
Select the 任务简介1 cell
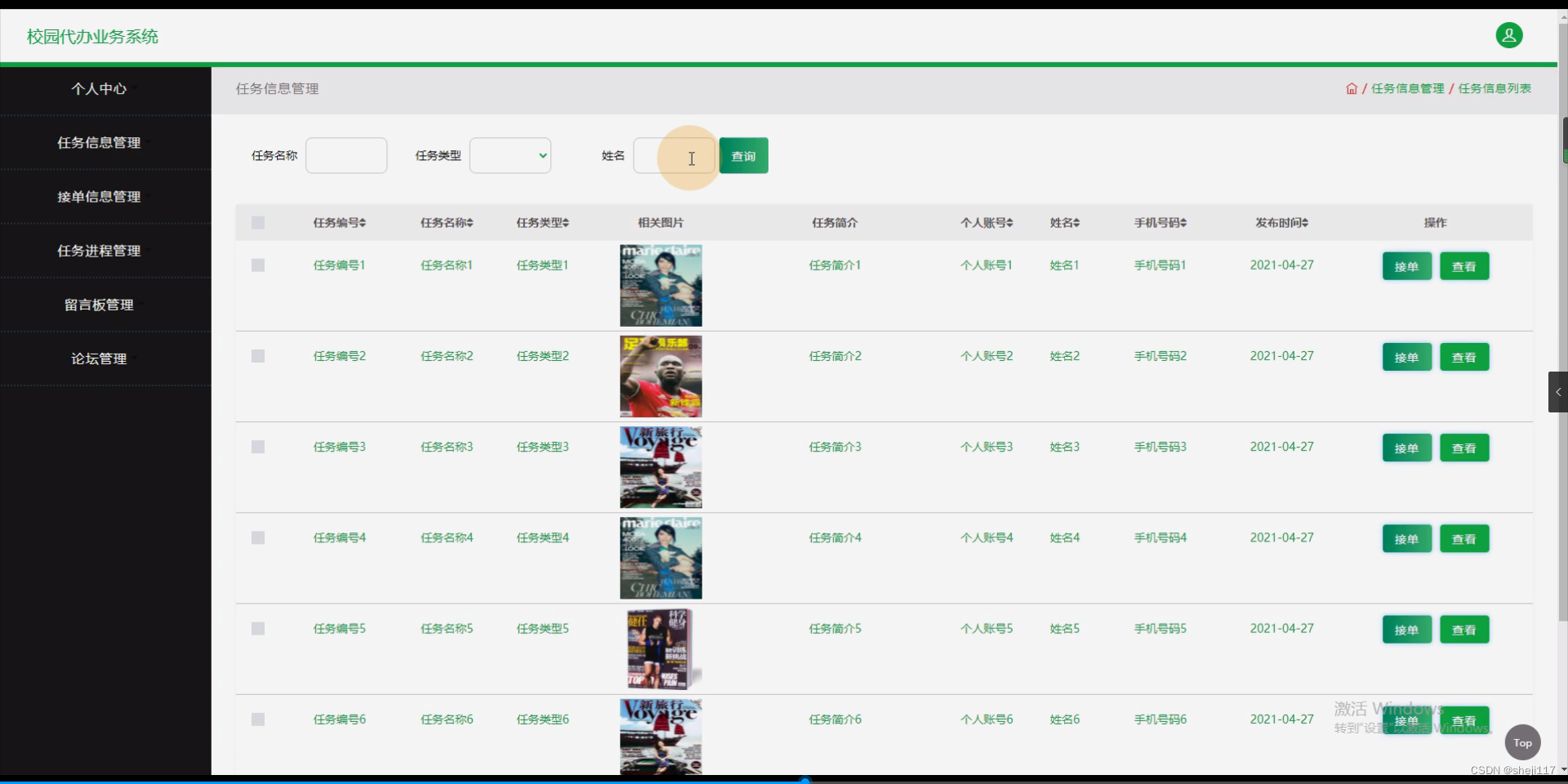(835, 265)
